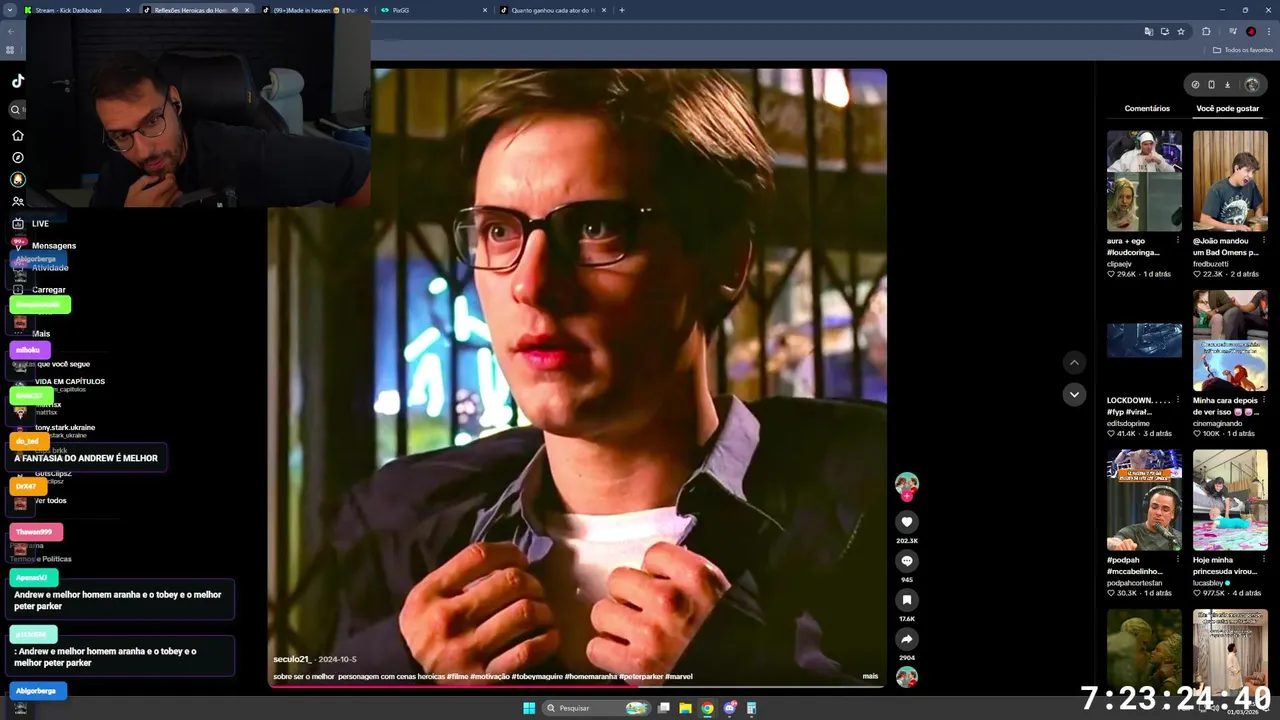The width and height of the screenshot is (1280, 720).
Task: Bookmark this page with the star icon
Action: (1181, 31)
